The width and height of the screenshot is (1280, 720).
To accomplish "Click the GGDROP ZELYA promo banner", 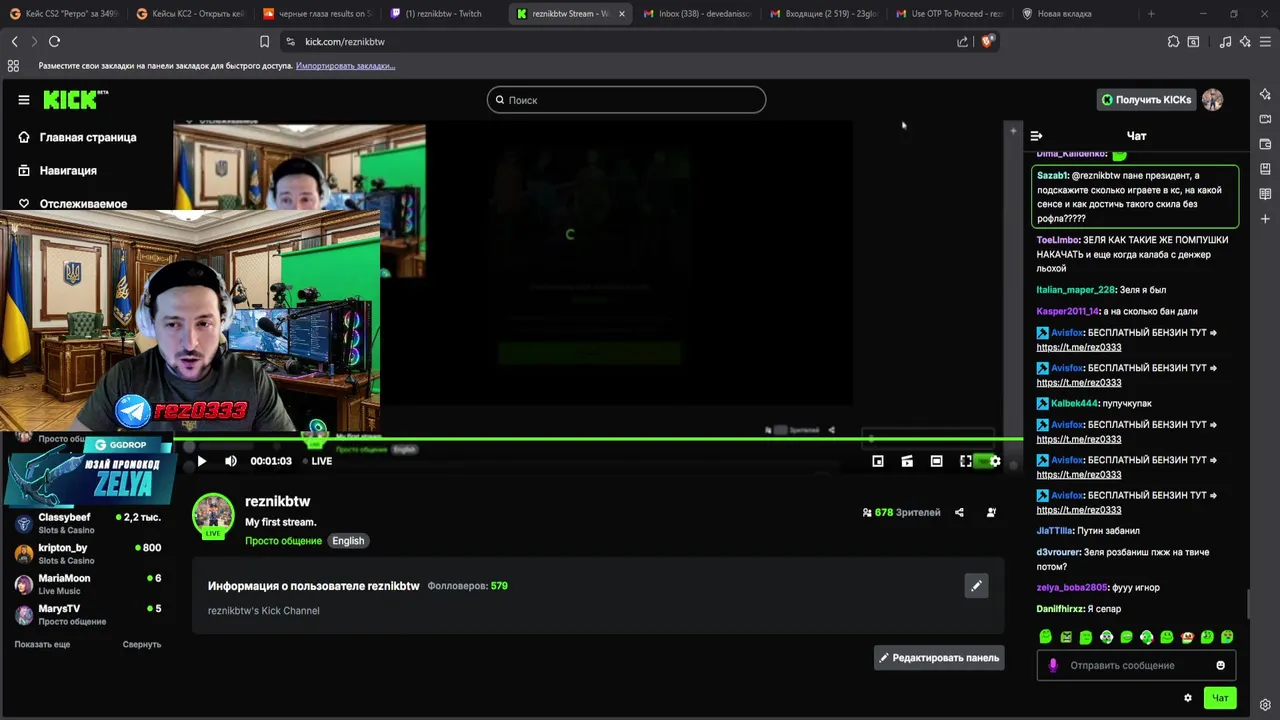I will point(92,470).
